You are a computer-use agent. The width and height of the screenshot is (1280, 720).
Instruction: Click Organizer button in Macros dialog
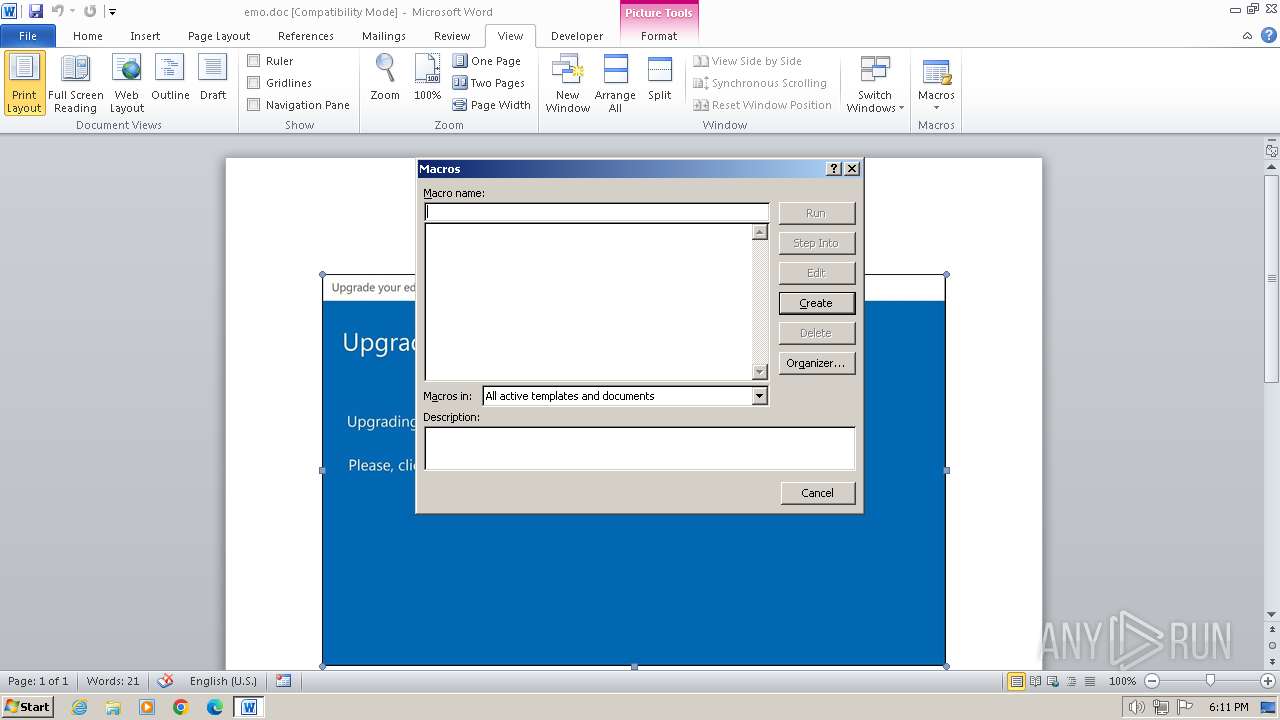[816, 363]
